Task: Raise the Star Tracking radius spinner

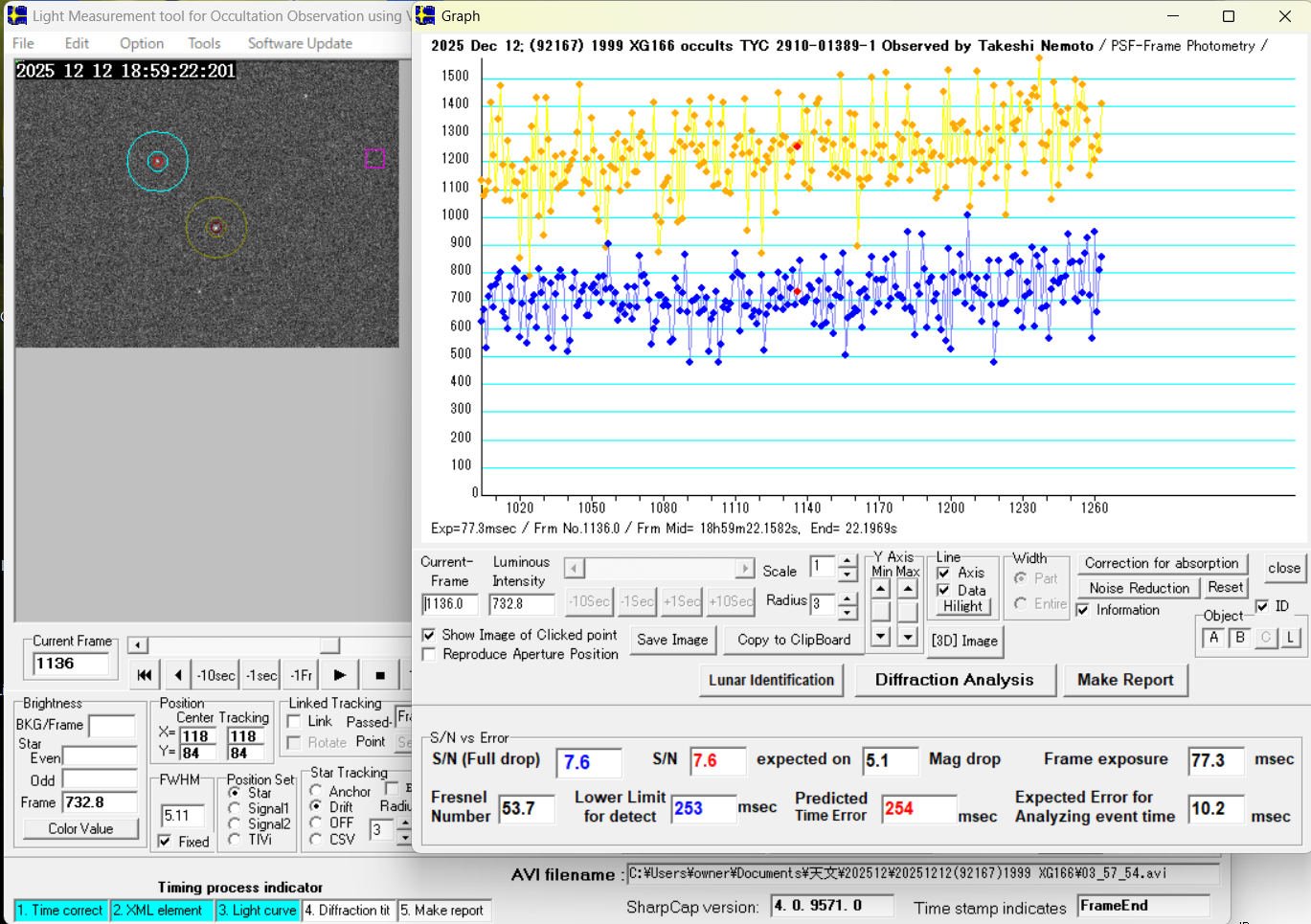Action: point(404,823)
